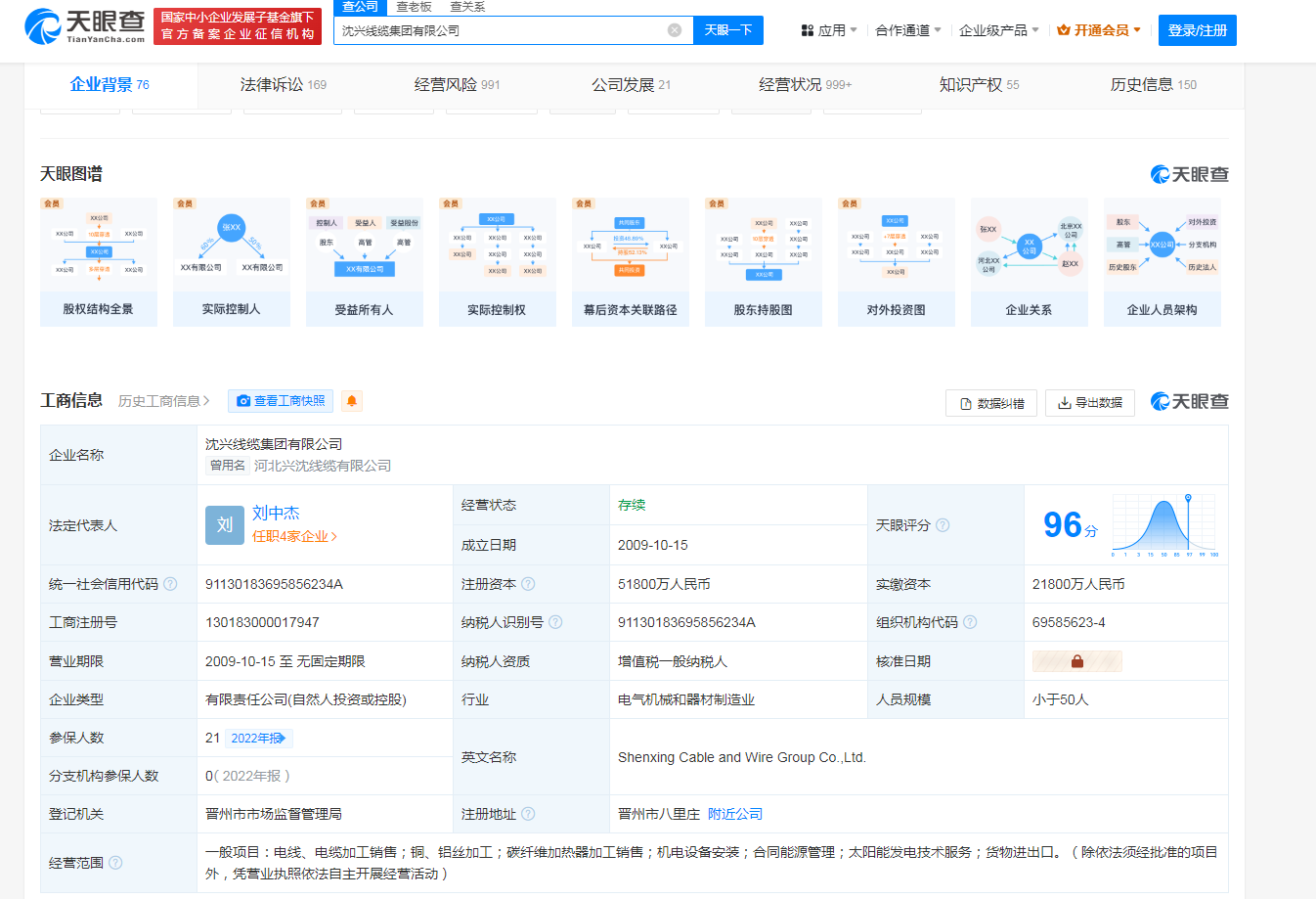Clear the search box with the X icon
This screenshot has width=1316, height=899.
click(675, 30)
